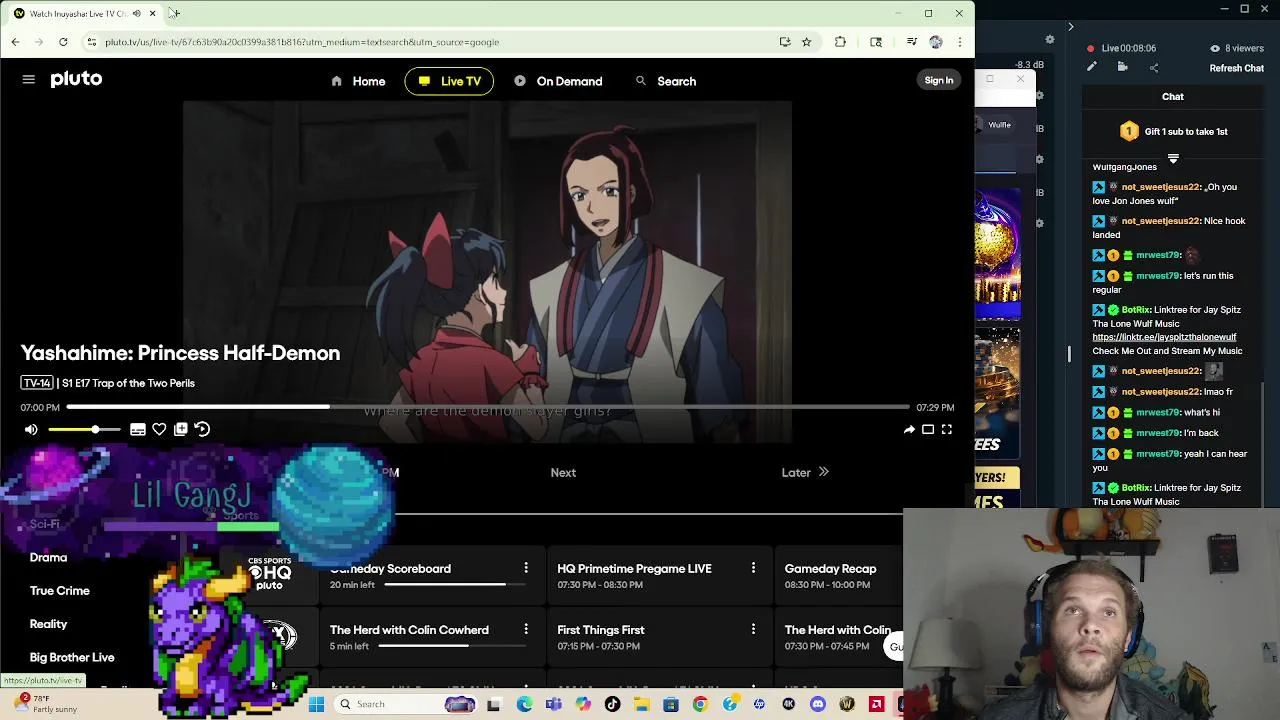
Task: Open Chrome three-dot menu
Action: 959,42
